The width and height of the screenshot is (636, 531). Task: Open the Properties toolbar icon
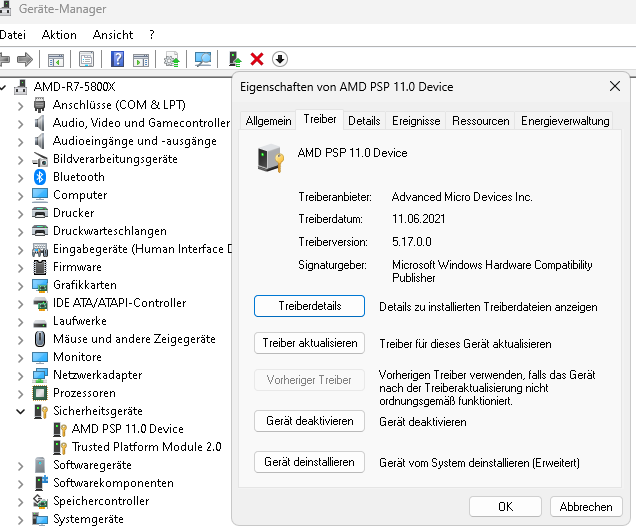tap(86, 60)
